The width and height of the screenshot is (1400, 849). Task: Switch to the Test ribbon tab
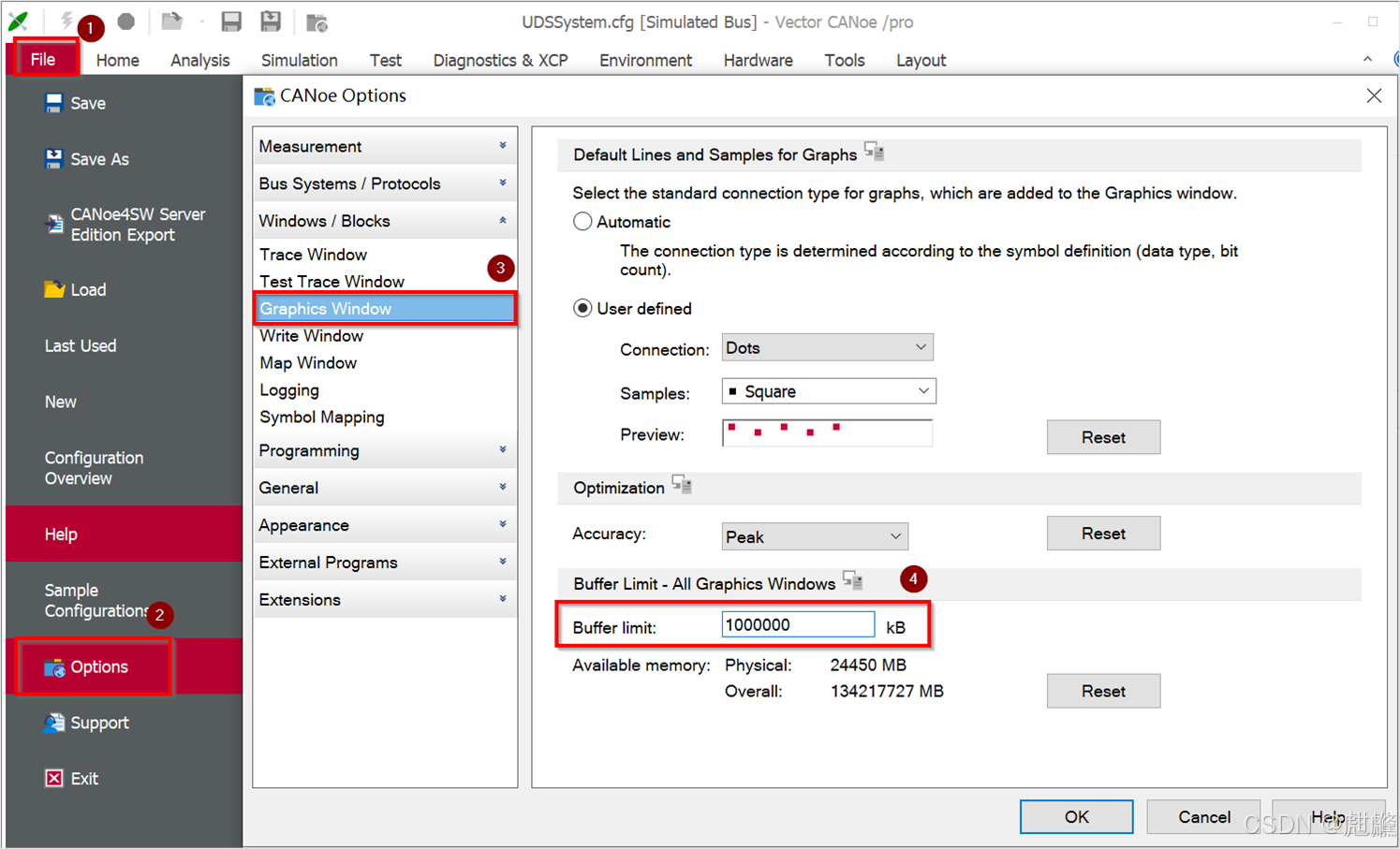pyautogui.click(x=386, y=60)
